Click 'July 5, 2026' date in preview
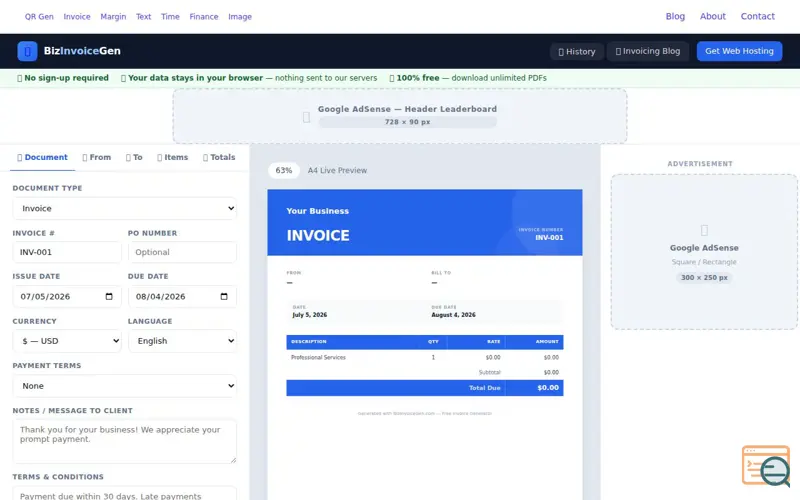800x500 pixels. tap(310, 315)
